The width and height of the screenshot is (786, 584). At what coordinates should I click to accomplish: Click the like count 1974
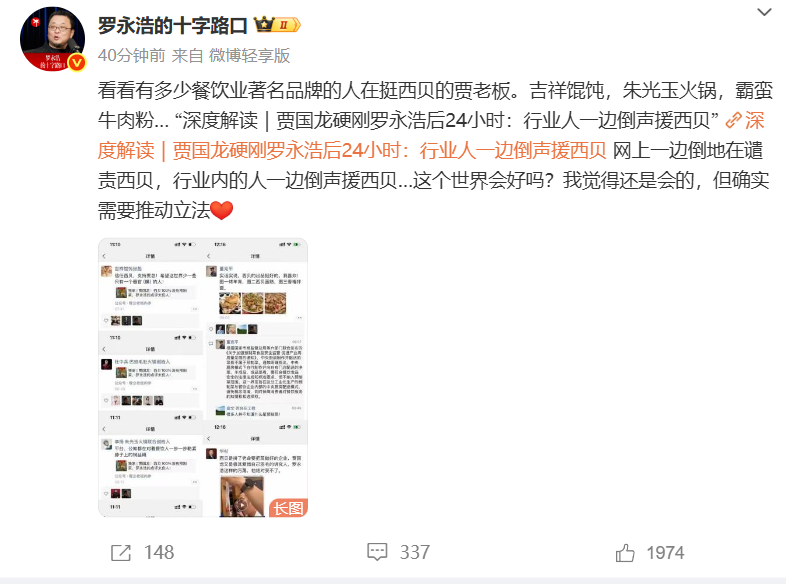coord(665,553)
